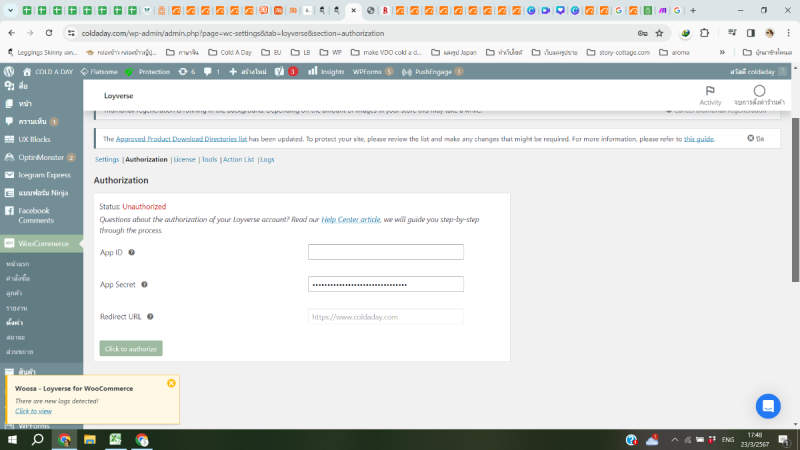Focus the App Secret password field
The height and width of the screenshot is (450, 800).
pos(386,284)
